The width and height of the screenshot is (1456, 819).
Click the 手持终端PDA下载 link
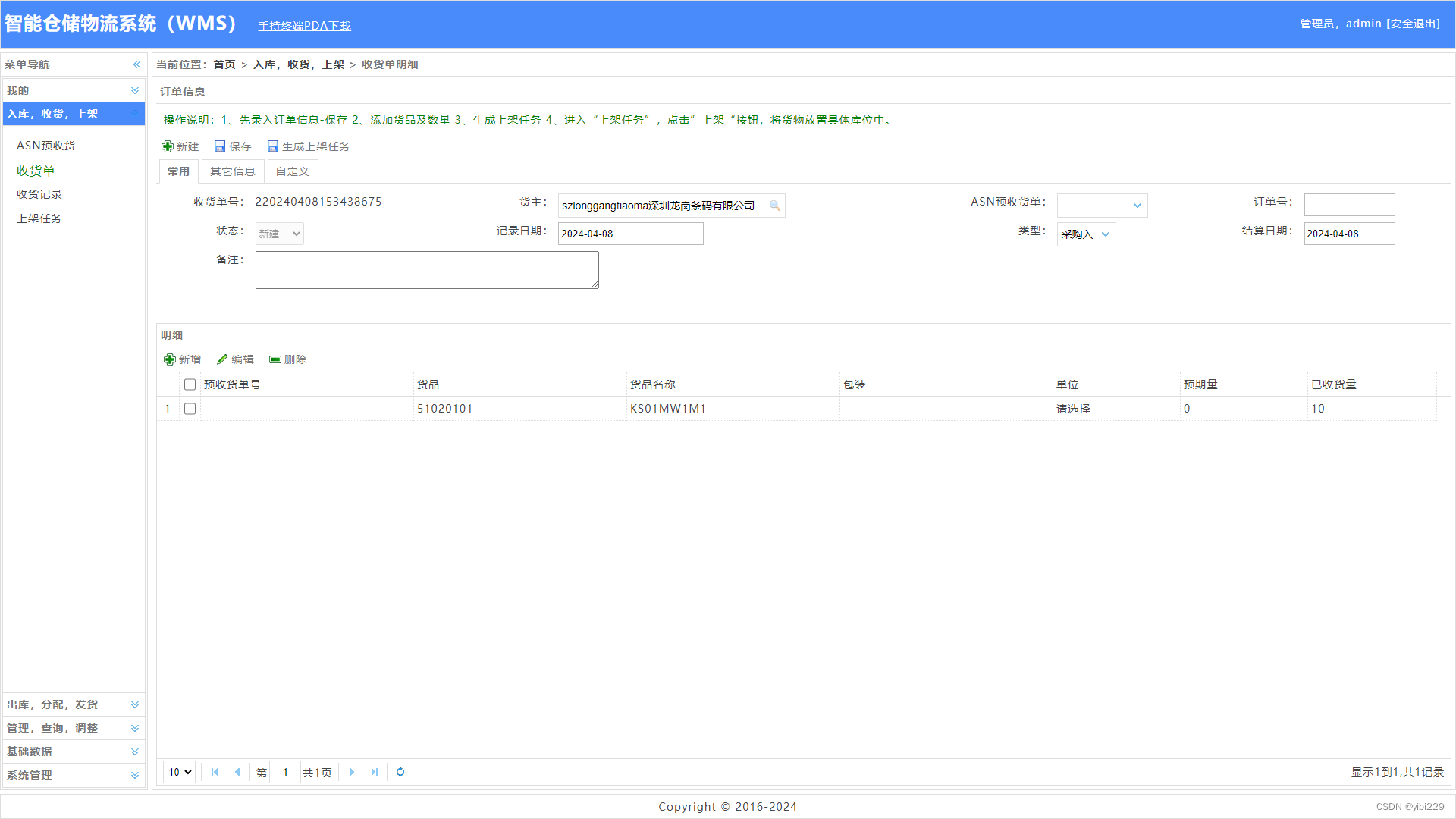304,26
